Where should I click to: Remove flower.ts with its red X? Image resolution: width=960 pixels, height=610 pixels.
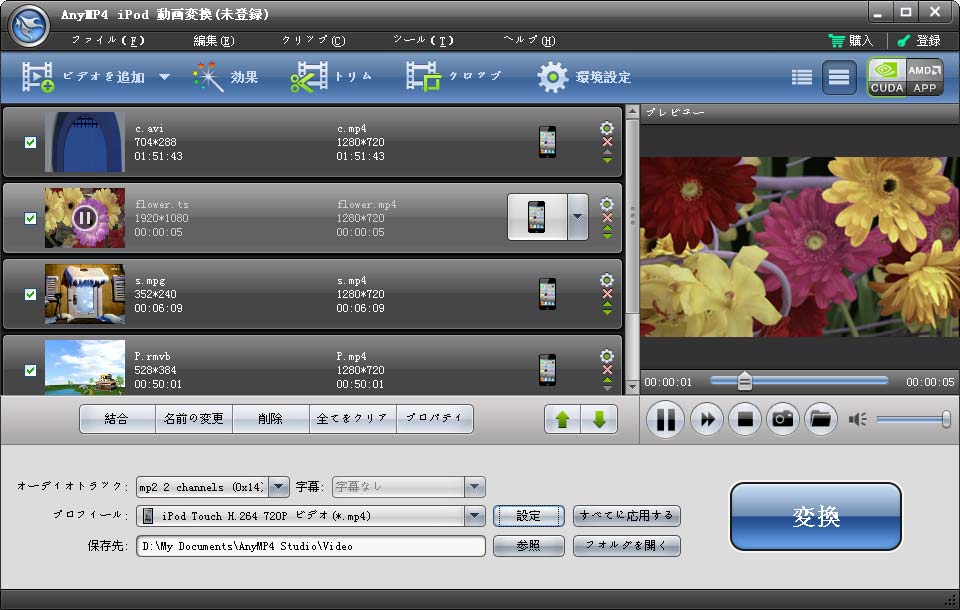point(607,218)
